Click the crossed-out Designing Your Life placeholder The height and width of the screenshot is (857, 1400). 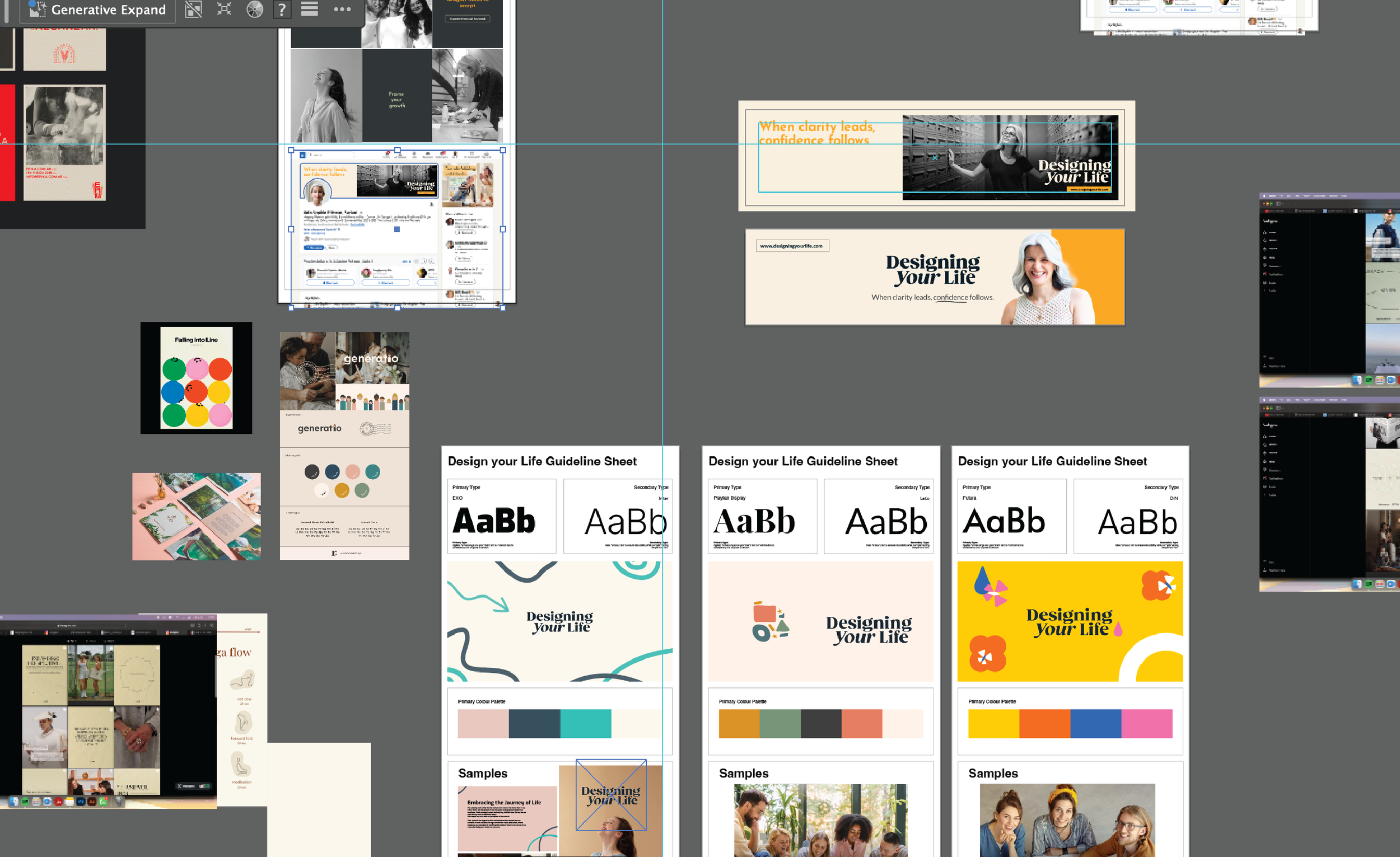[612, 795]
